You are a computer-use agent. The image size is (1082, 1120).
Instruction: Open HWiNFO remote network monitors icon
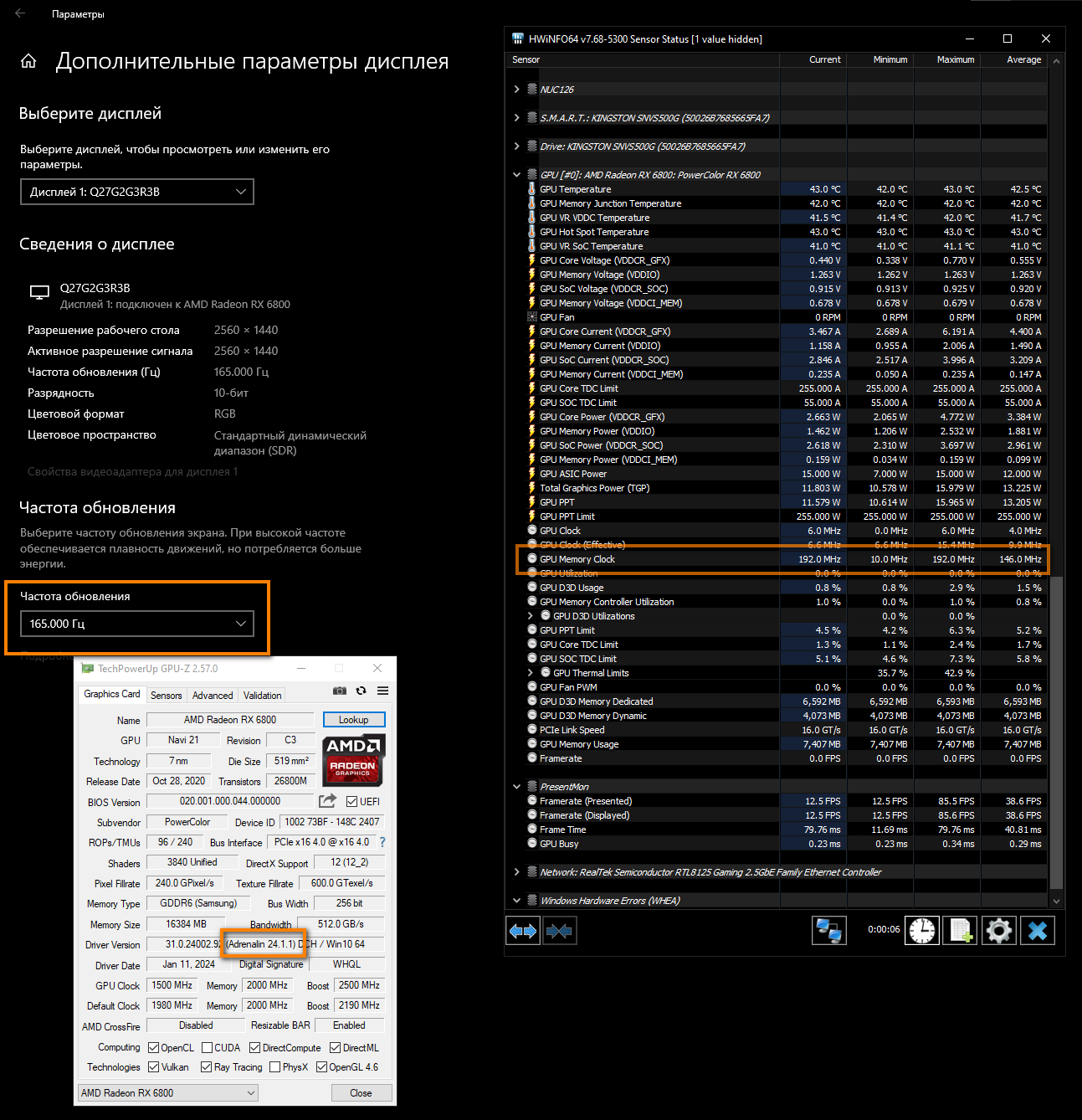coord(828,931)
